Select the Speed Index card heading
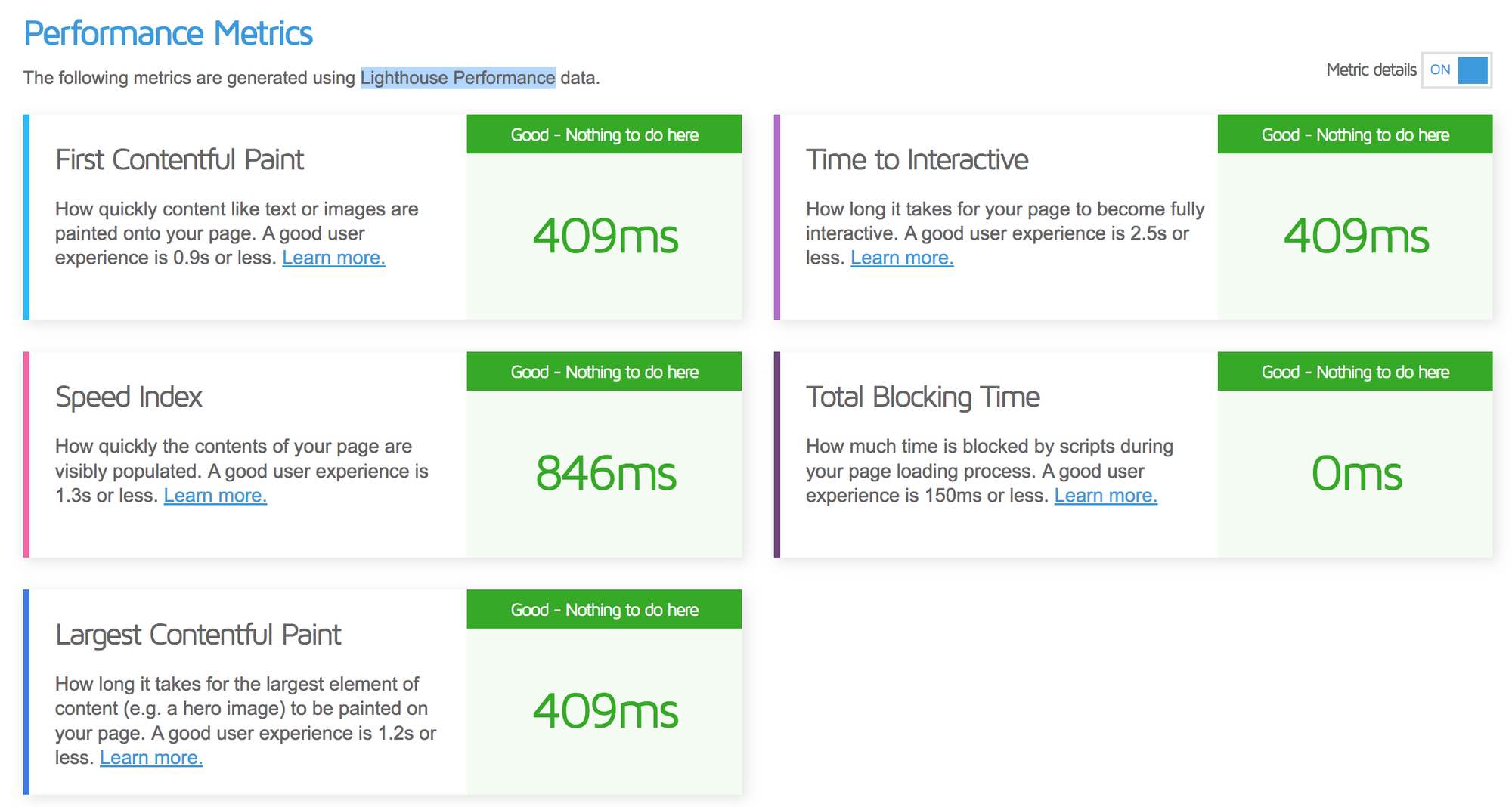 (x=129, y=397)
